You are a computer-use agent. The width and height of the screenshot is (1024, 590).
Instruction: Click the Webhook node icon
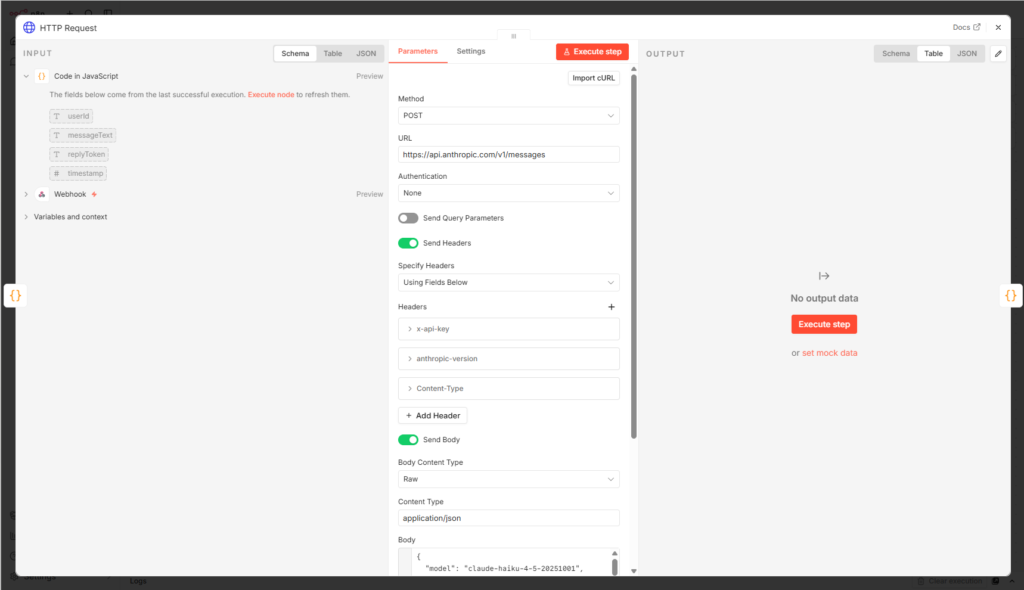pos(42,194)
